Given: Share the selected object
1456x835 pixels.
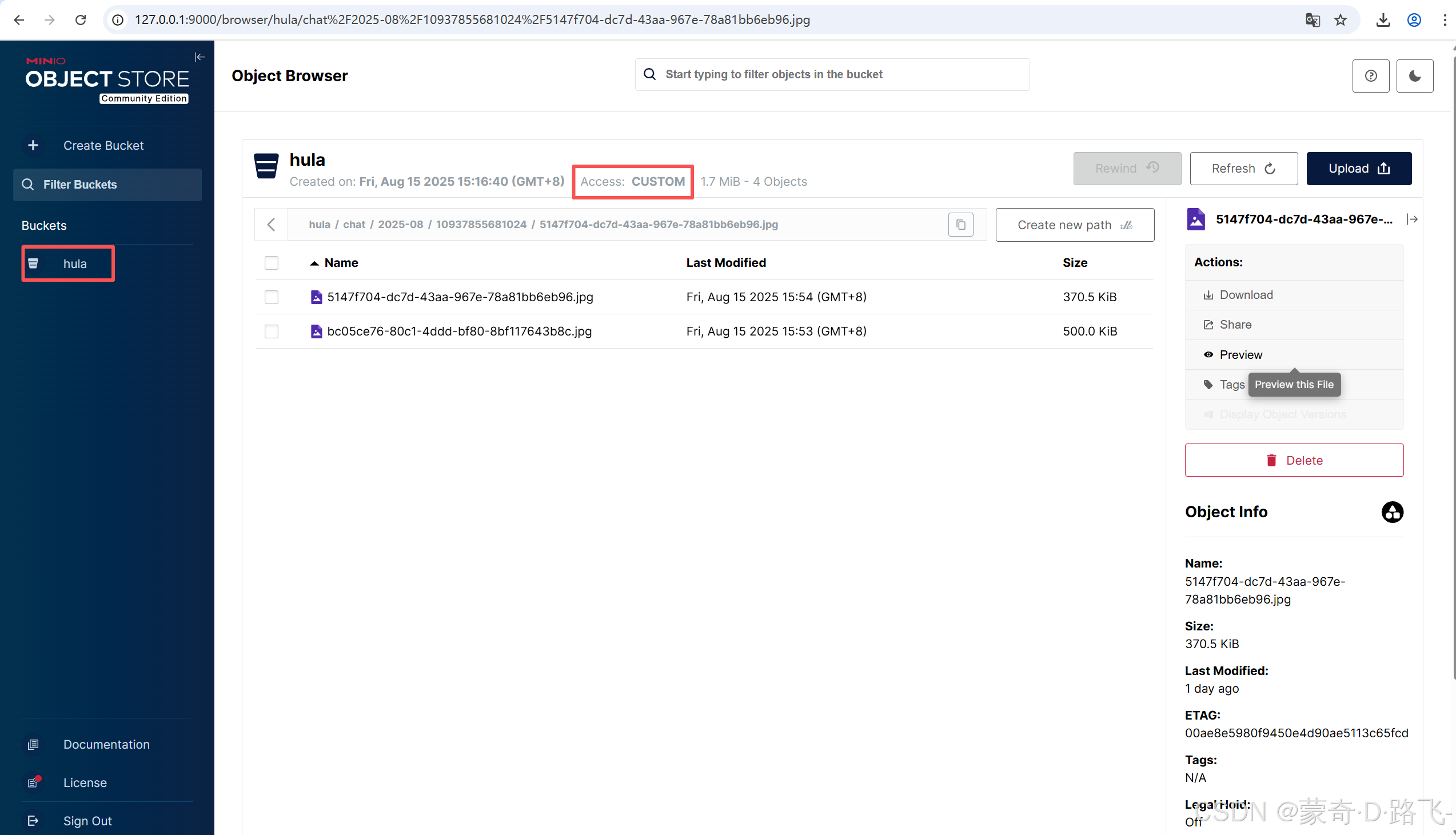Looking at the screenshot, I should coord(1294,325).
